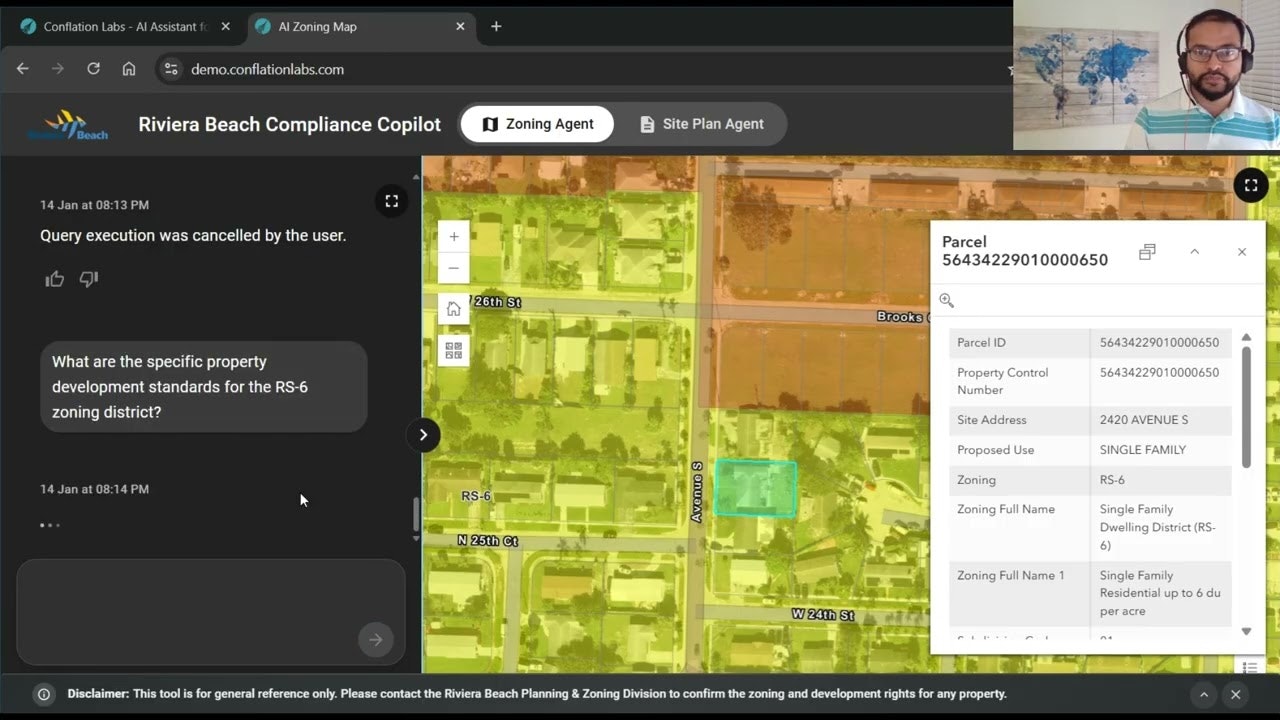Close the Parcel popup
Screen dimensions: 1280x720
(1242, 252)
